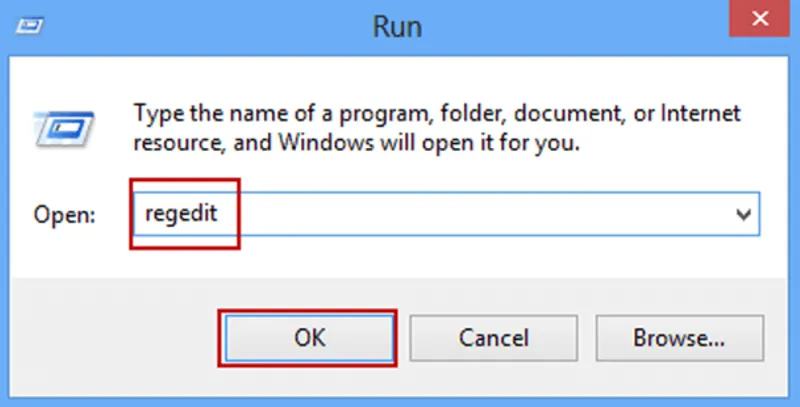Click the typed word regedit
The width and height of the screenshot is (800, 407).
coord(181,214)
